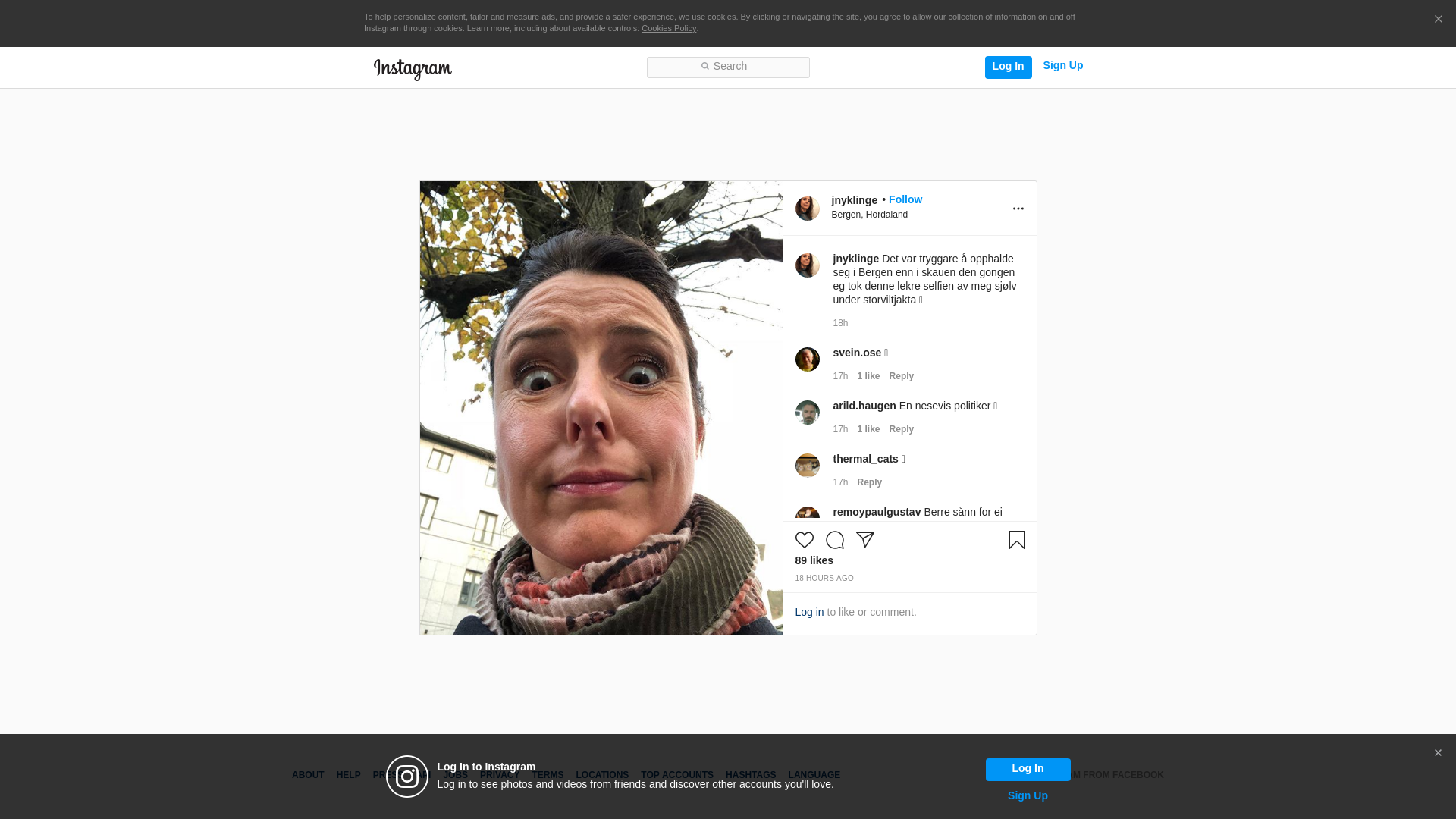1456x819 pixels.
Task: Click Sign Up in the bottom banner
Action: click(x=1028, y=795)
